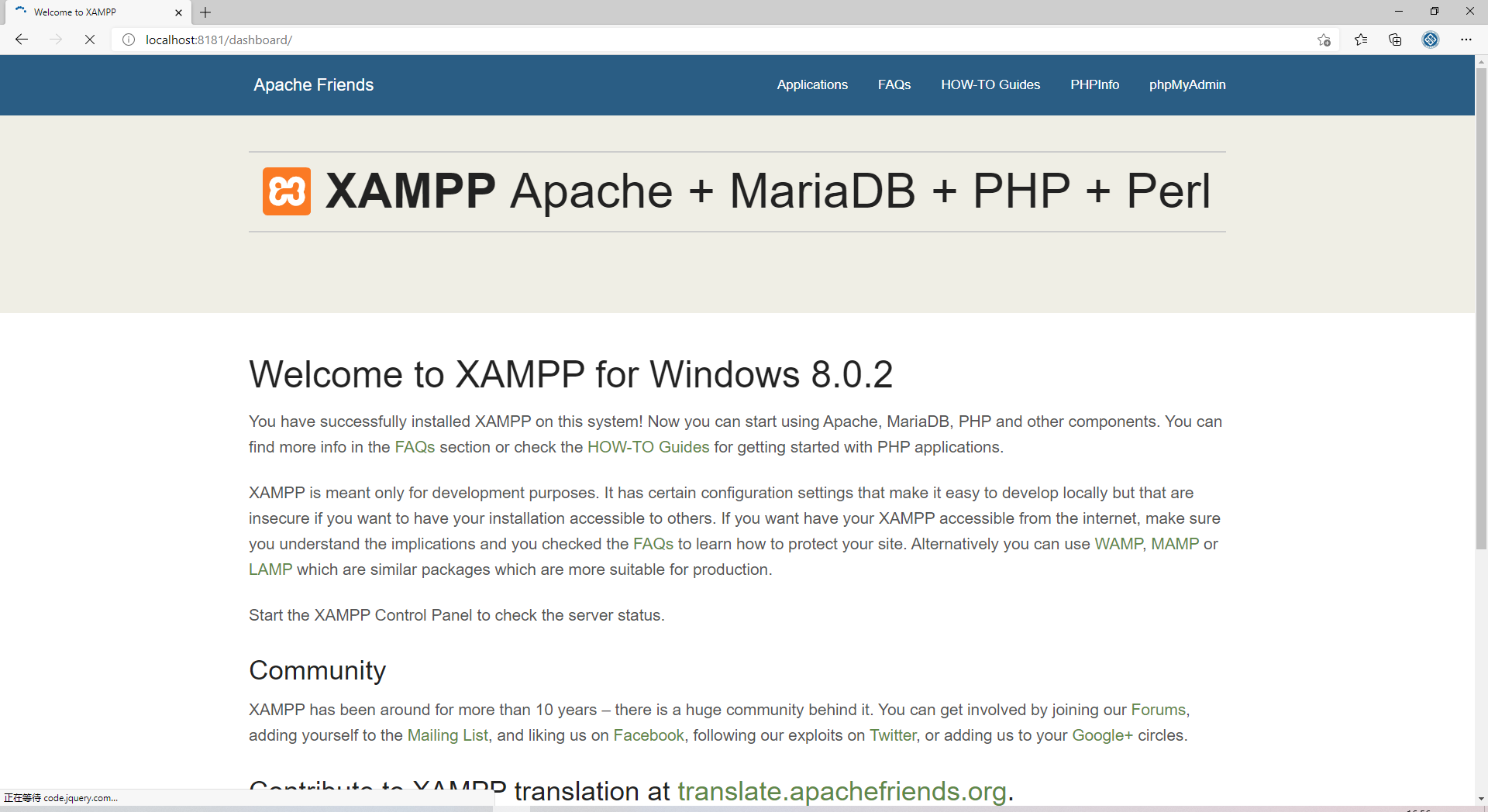Click the address bar URL field
1488x812 pixels.
click(x=310, y=40)
